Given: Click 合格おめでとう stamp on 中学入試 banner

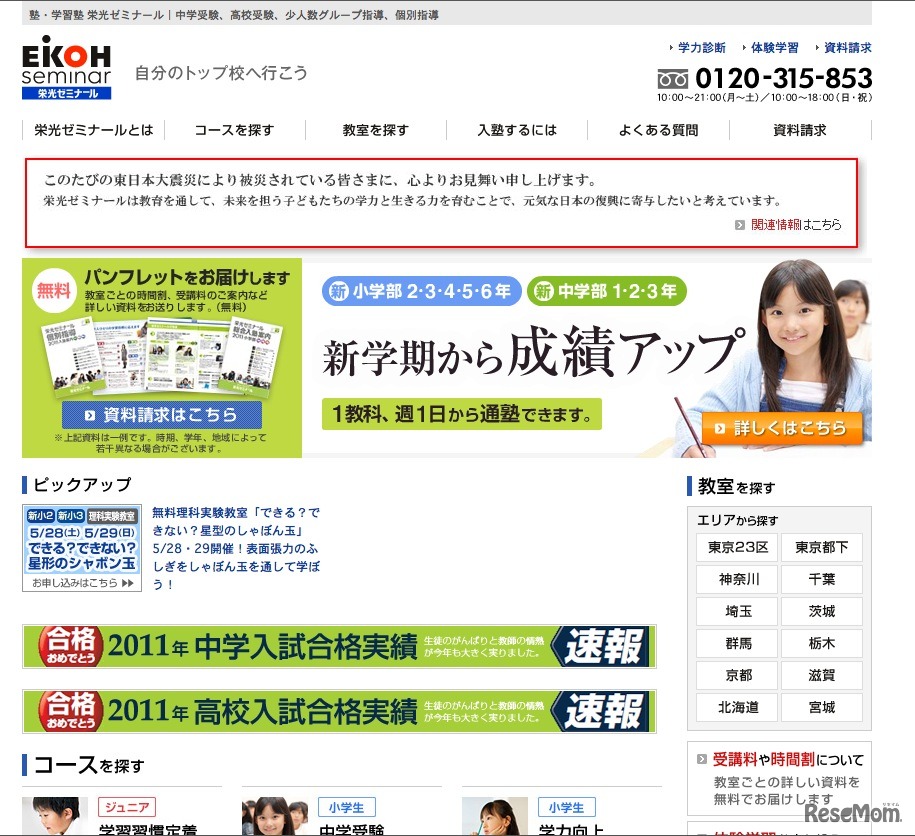Looking at the screenshot, I should (71, 646).
